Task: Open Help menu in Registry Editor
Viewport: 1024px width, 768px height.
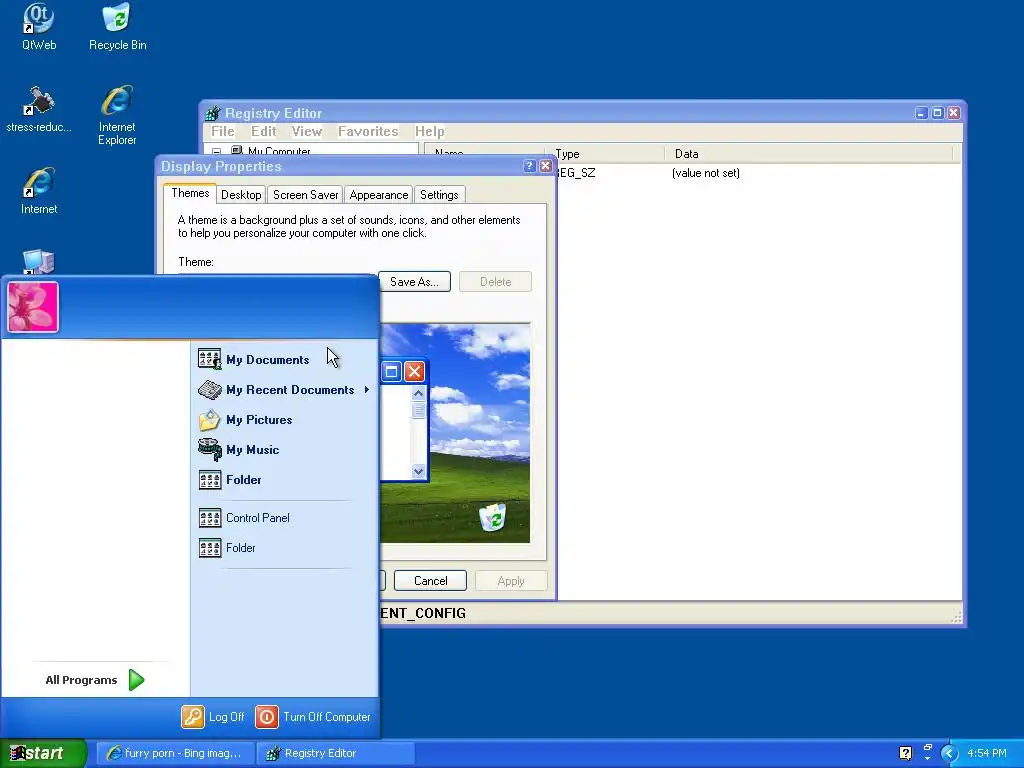Action: 429,131
